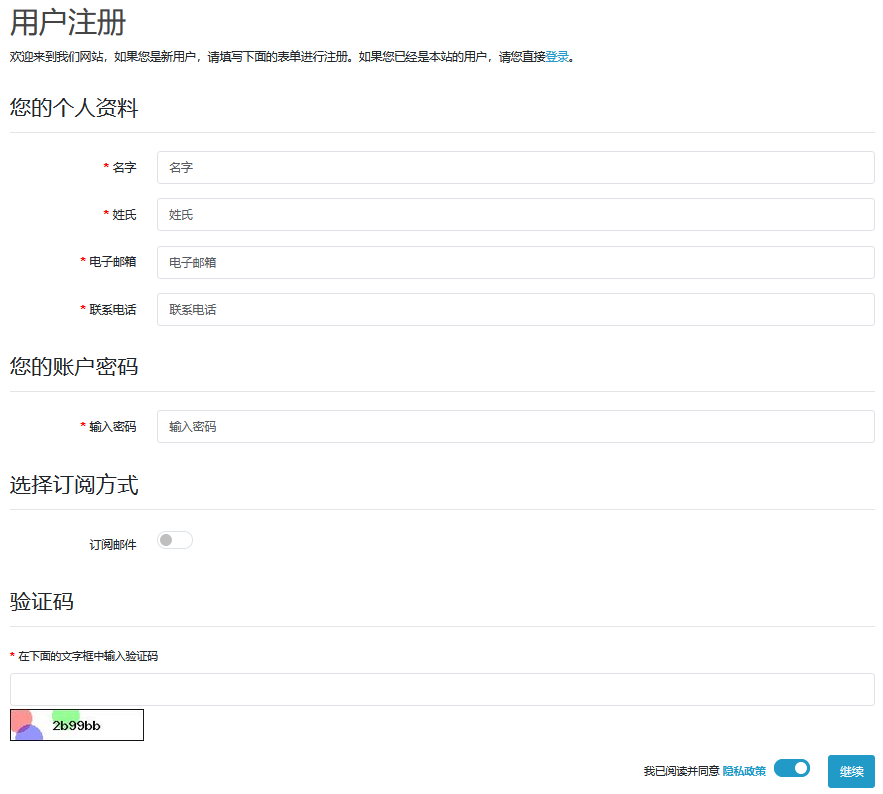The height and width of the screenshot is (794, 883).
Task: Click the 2b99bb captcha image
Action: point(77,725)
